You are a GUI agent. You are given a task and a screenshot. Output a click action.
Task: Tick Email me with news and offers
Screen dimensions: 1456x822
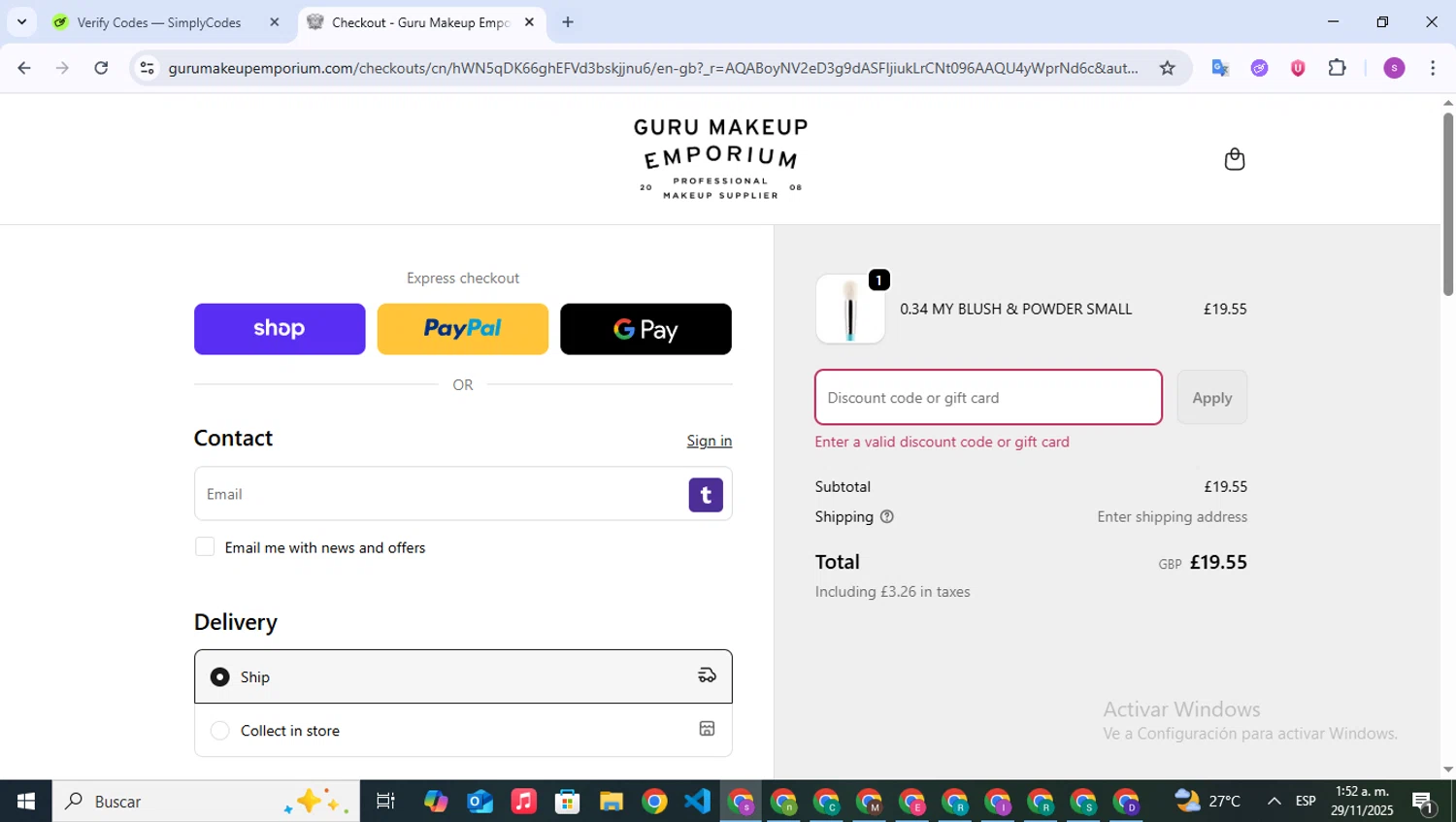(205, 547)
